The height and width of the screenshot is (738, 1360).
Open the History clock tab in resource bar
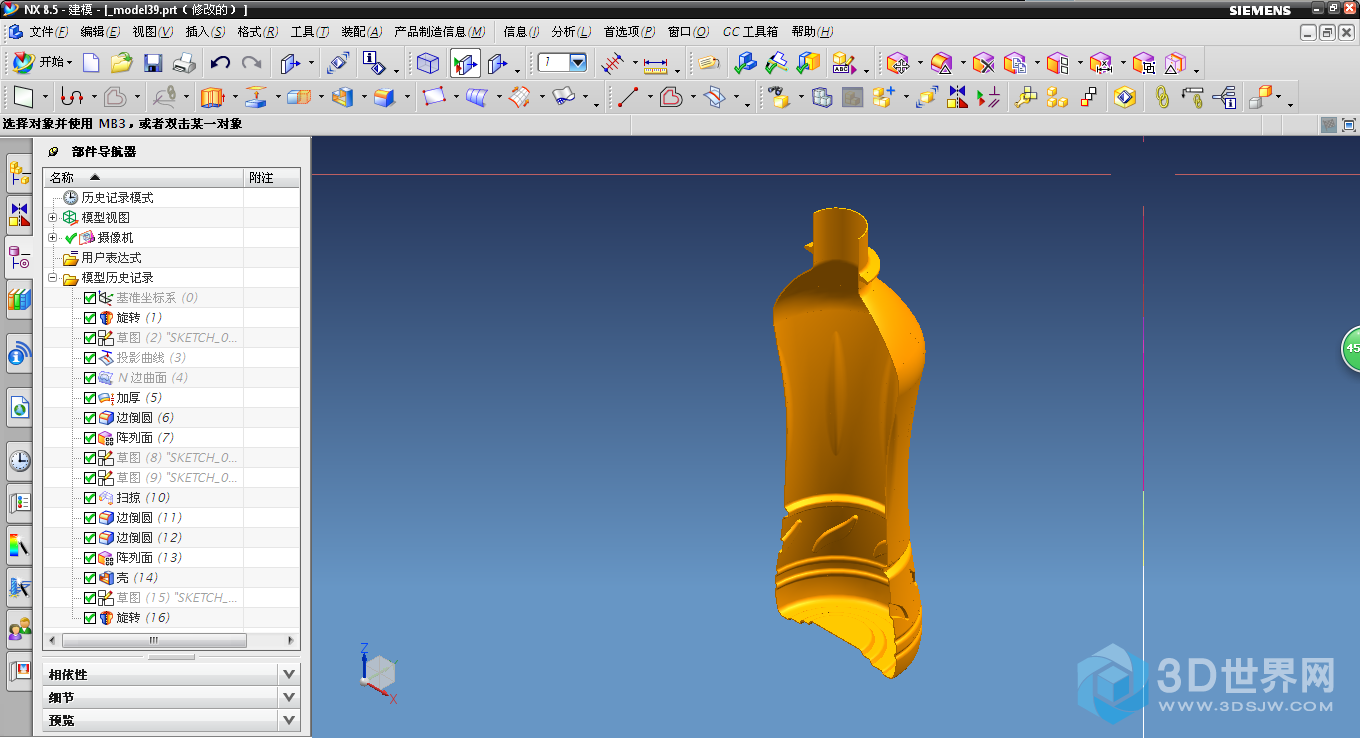coord(19,461)
